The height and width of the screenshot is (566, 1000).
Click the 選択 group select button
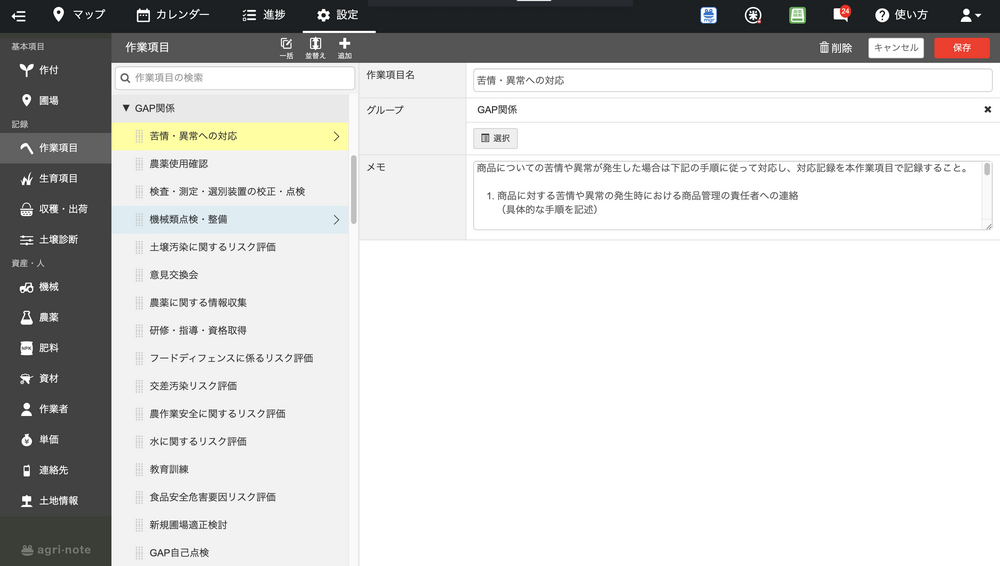pyautogui.click(x=495, y=138)
